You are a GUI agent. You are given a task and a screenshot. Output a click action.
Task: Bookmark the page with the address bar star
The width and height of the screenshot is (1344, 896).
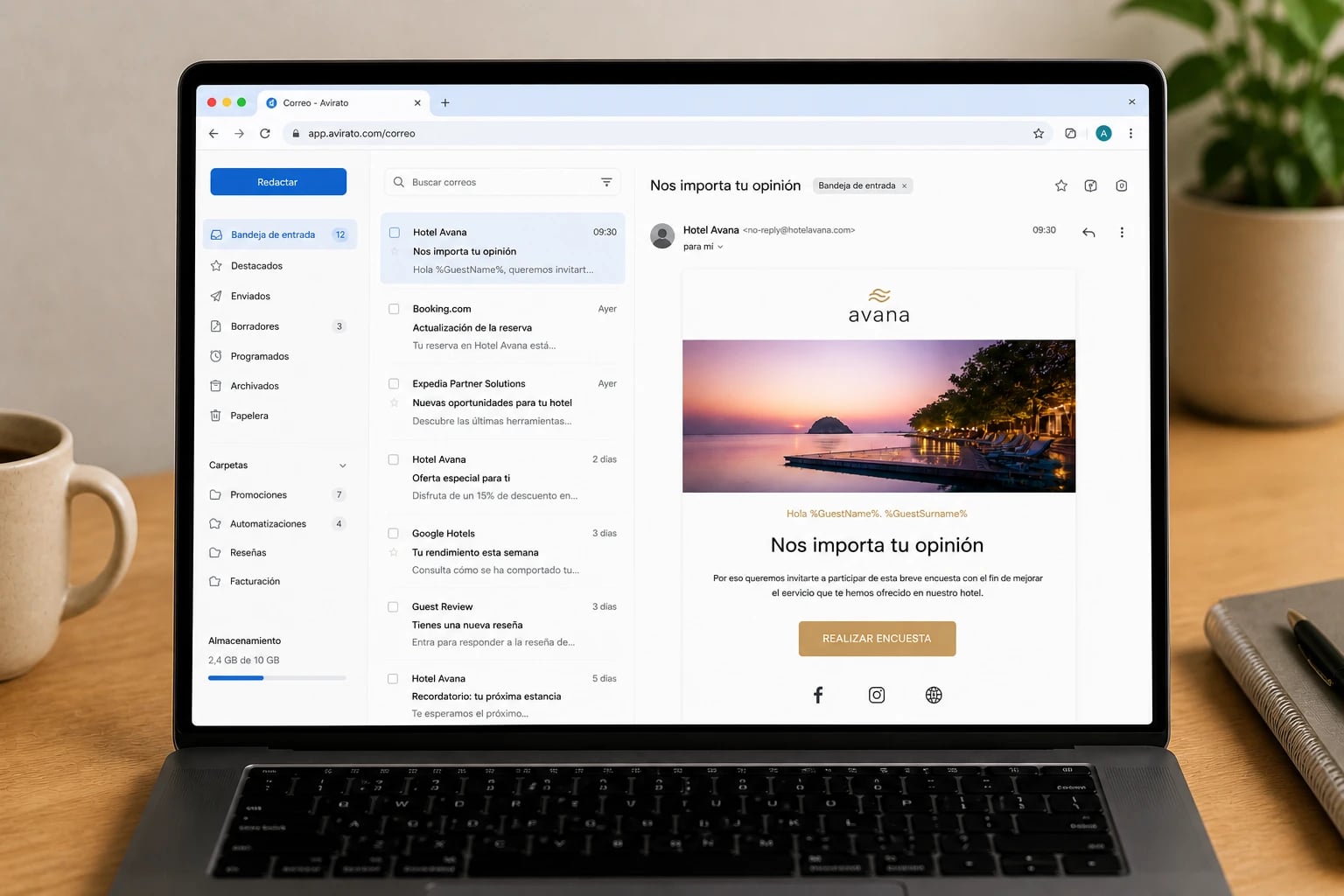pyautogui.click(x=1039, y=134)
